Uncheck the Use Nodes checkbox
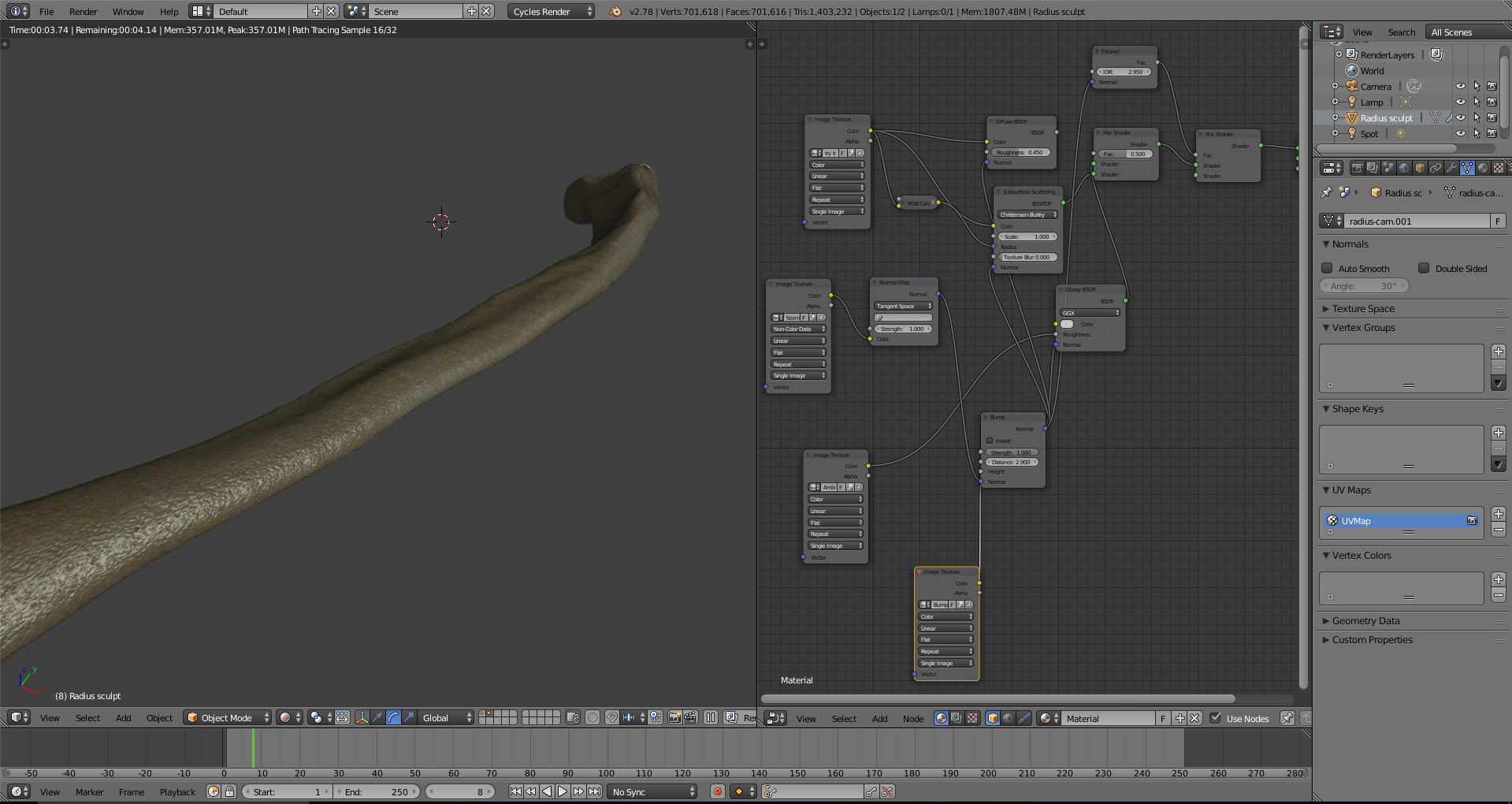 pos(1216,718)
